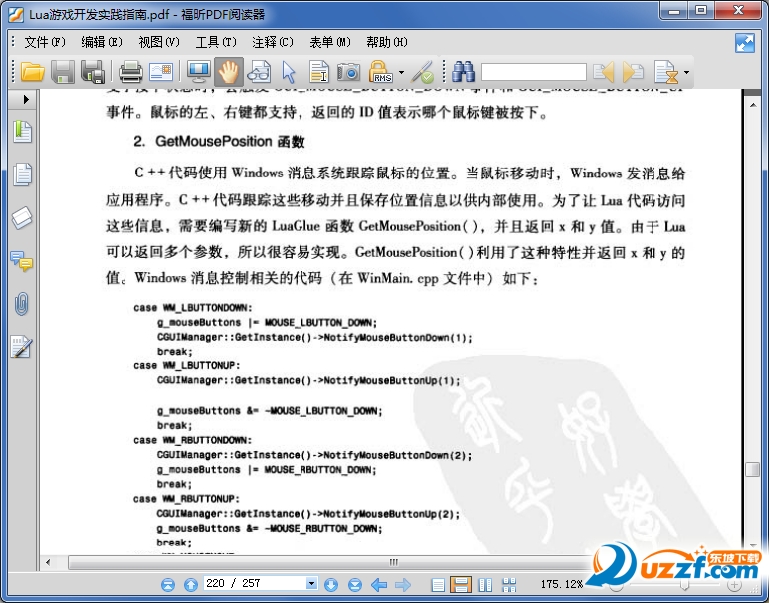Image resolution: width=769 pixels, height=603 pixels.
Task: Switch to continuous page layout
Action: (x=461, y=584)
